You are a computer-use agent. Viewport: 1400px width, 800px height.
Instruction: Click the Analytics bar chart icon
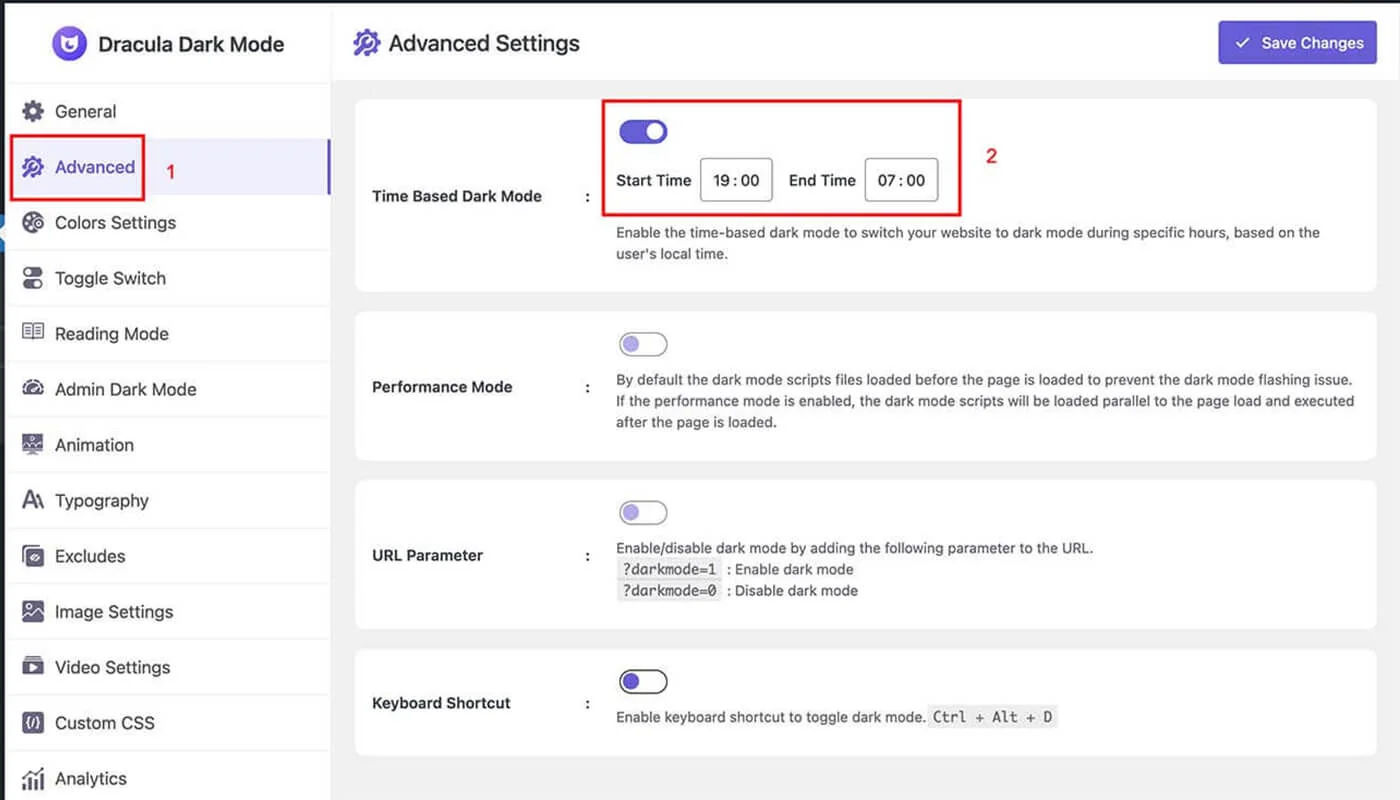33,778
